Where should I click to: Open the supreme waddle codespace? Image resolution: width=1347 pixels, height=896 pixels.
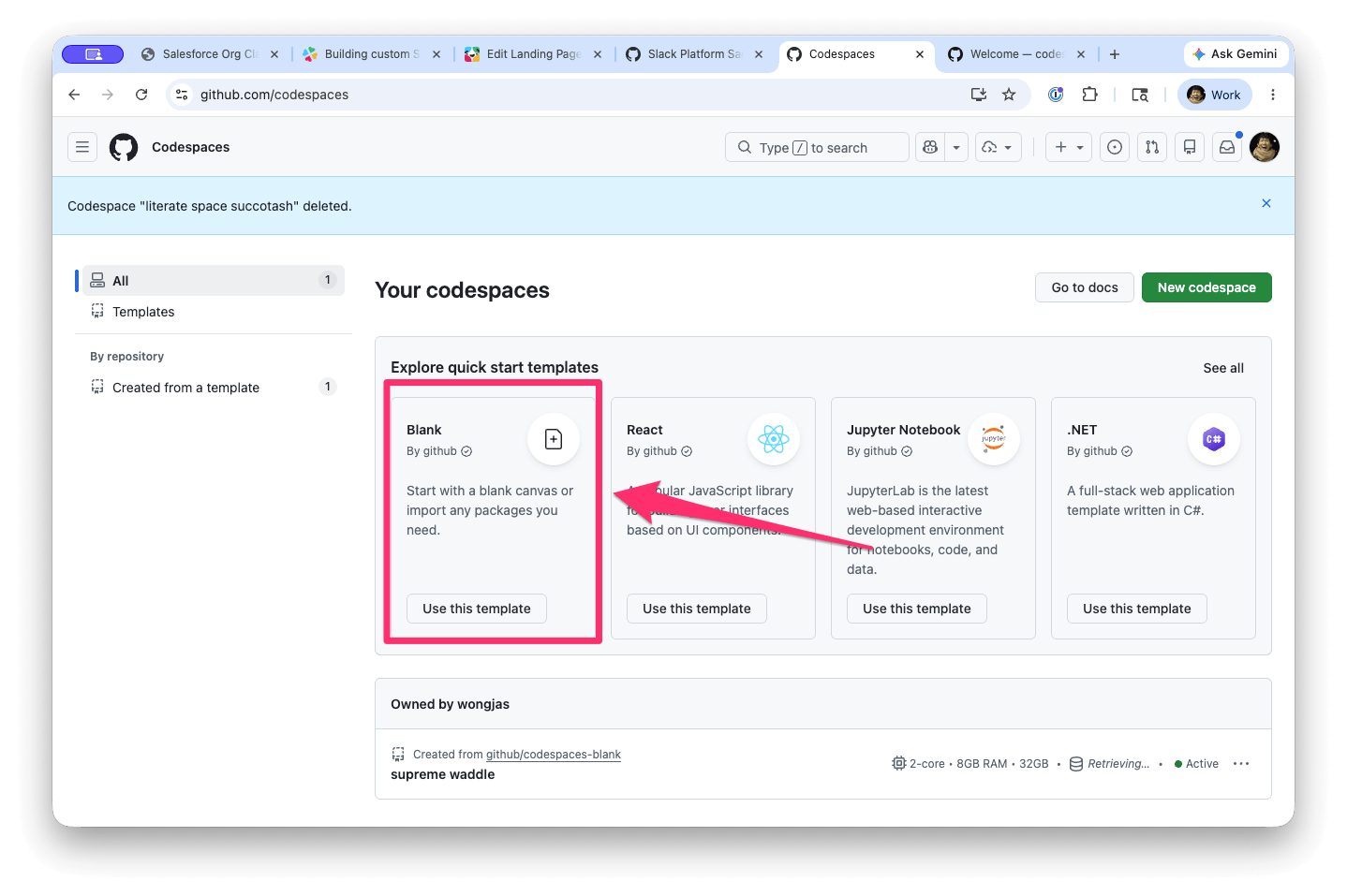(x=443, y=774)
